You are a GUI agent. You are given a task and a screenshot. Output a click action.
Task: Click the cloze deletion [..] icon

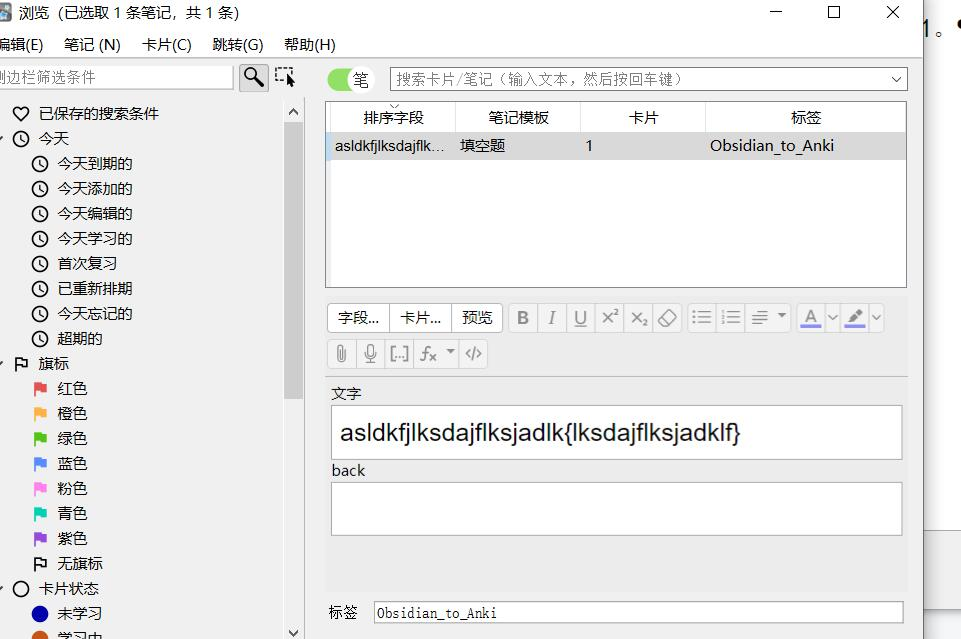coord(398,353)
